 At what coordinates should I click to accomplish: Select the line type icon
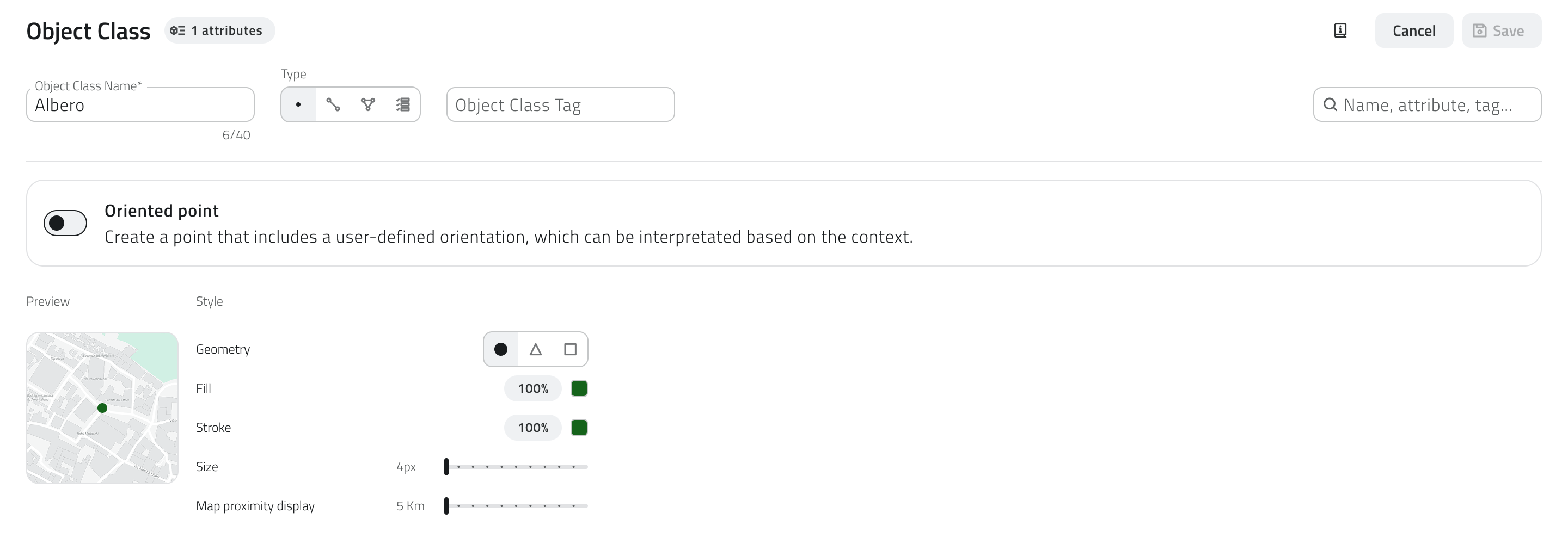[x=333, y=104]
